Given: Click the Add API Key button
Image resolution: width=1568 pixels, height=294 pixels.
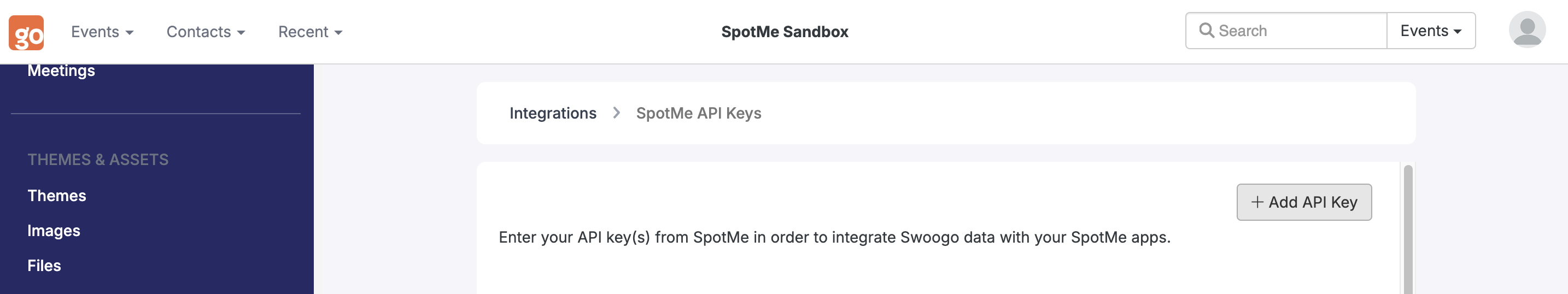Looking at the screenshot, I should [1304, 202].
